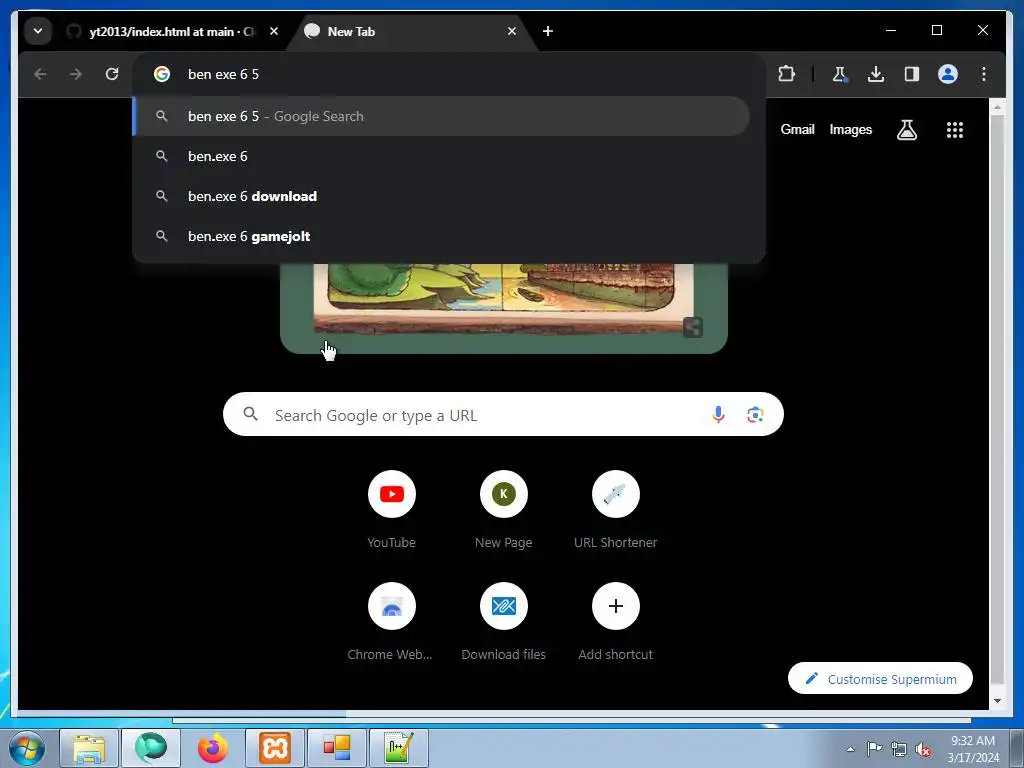Go back one page
Screen dimensions: 1024x768
pos(40,74)
